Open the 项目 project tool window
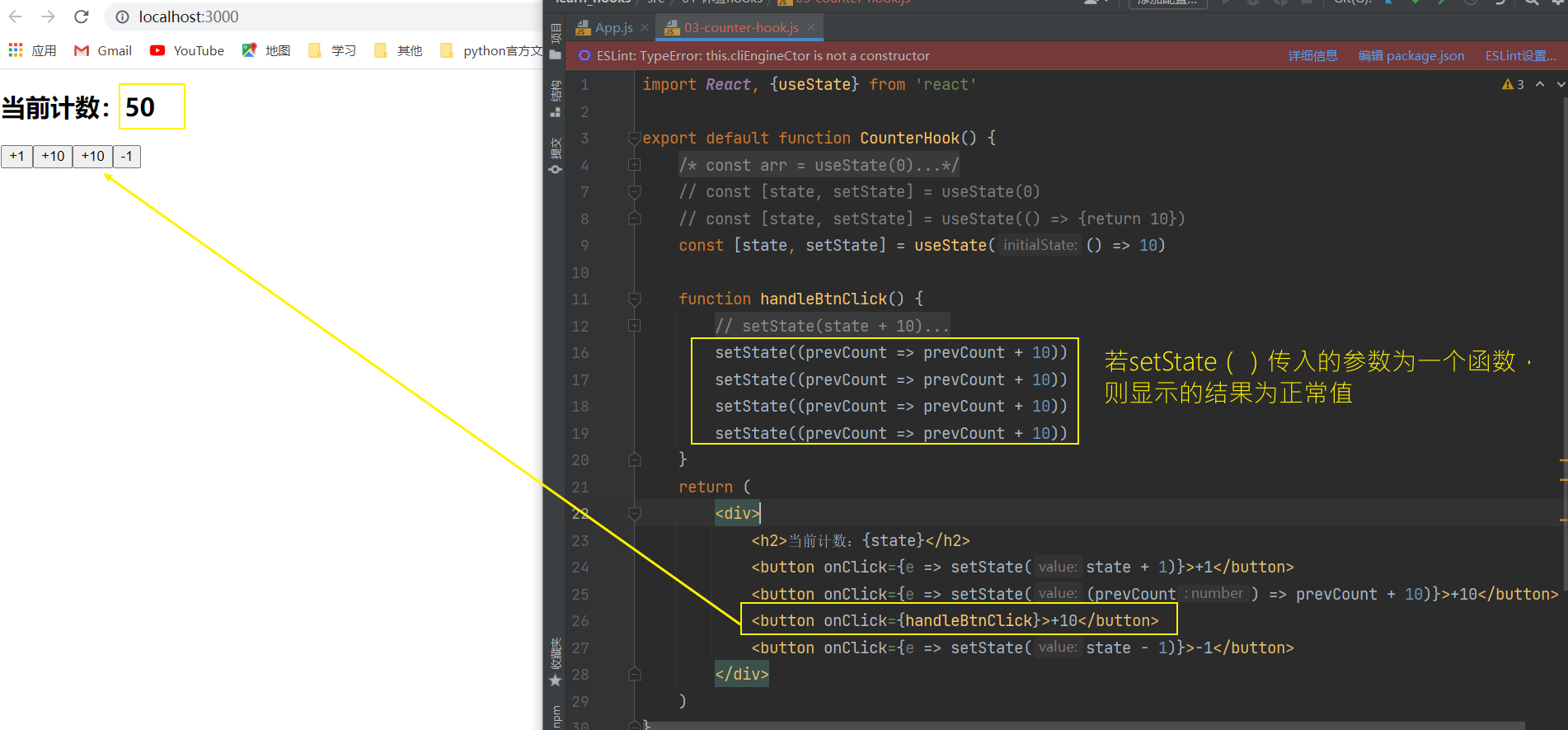The width and height of the screenshot is (1568, 730). coord(555,41)
